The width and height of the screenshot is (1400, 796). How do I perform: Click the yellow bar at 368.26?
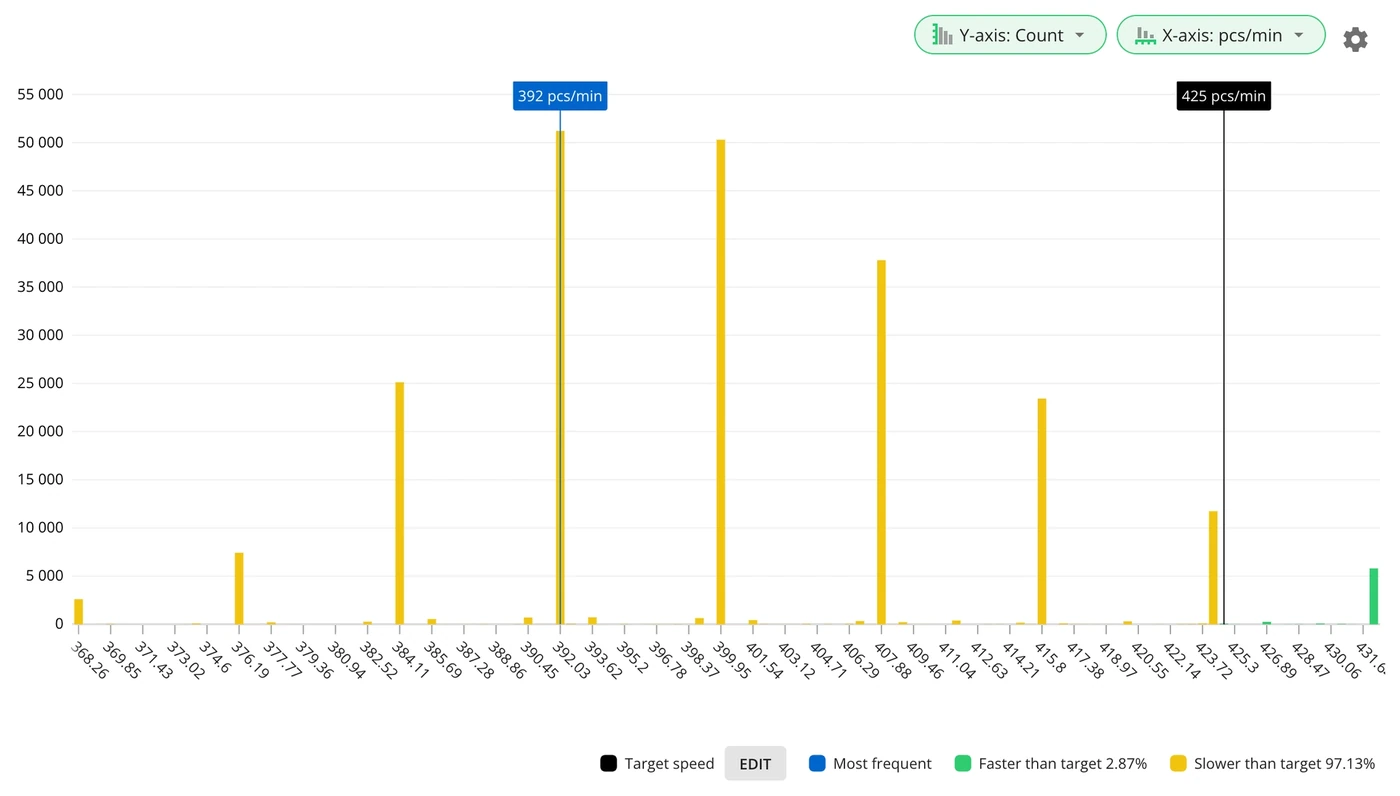point(79,612)
